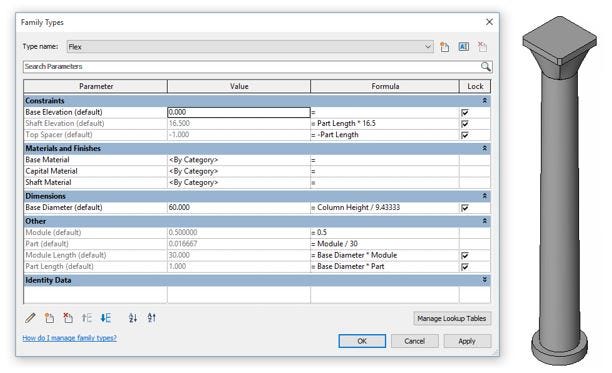Collapse the Constraints group
This screenshot has height=373, width=612.
point(484,101)
